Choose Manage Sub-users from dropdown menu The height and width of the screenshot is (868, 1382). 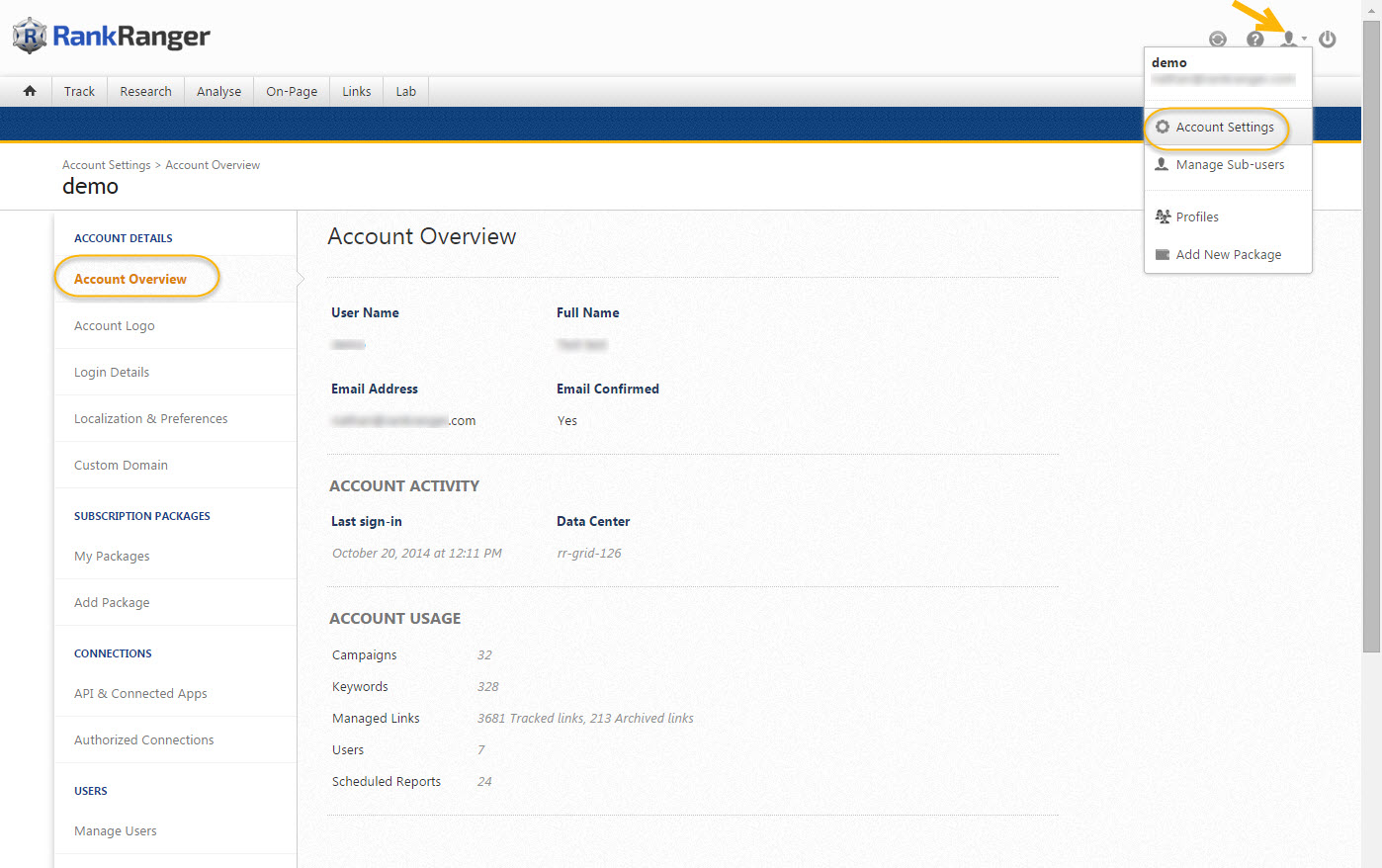(x=1229, y=165)
